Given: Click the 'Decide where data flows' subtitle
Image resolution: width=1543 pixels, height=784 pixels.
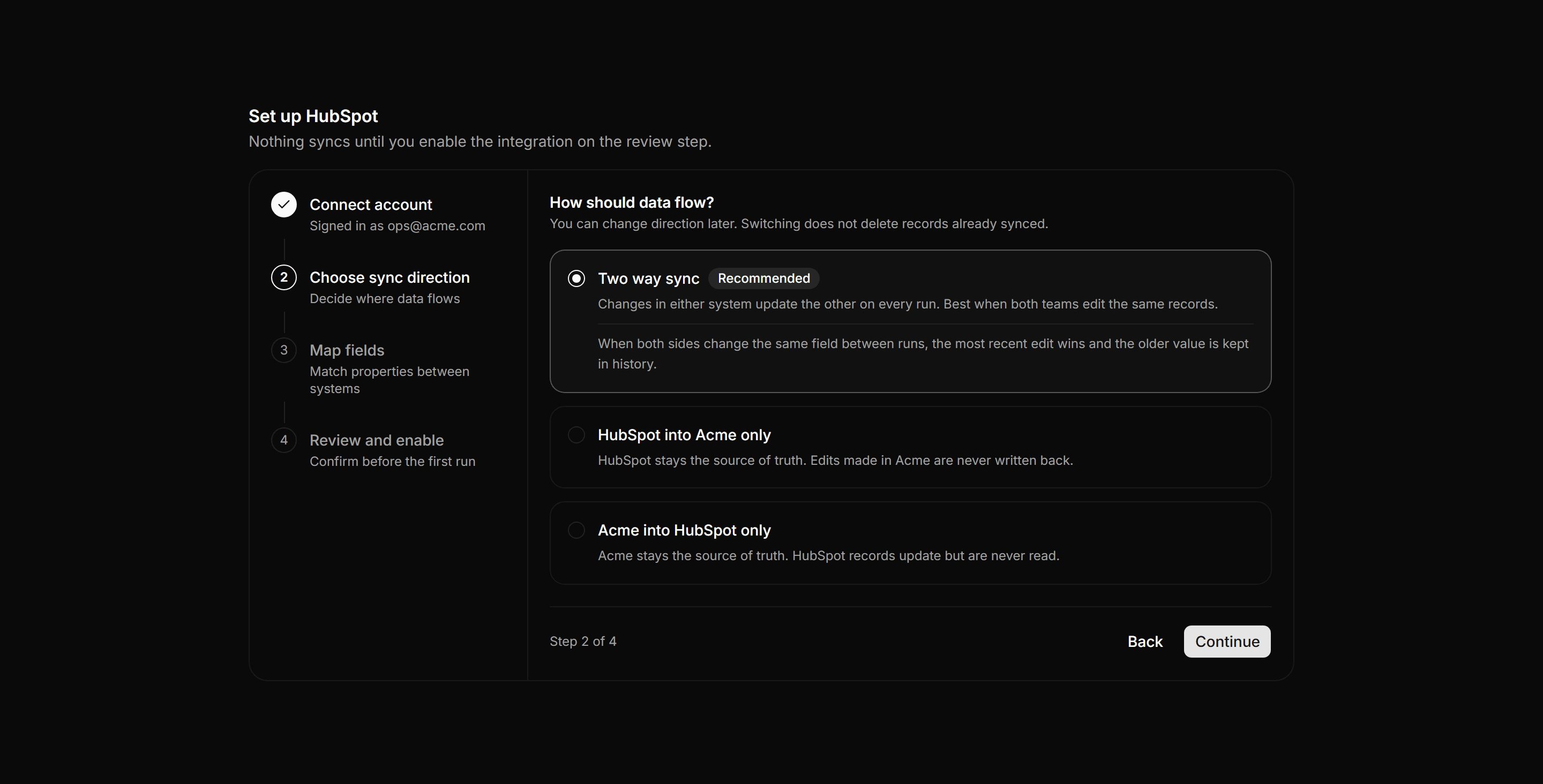Looking at the screenshot, I should tap(385, 298).
